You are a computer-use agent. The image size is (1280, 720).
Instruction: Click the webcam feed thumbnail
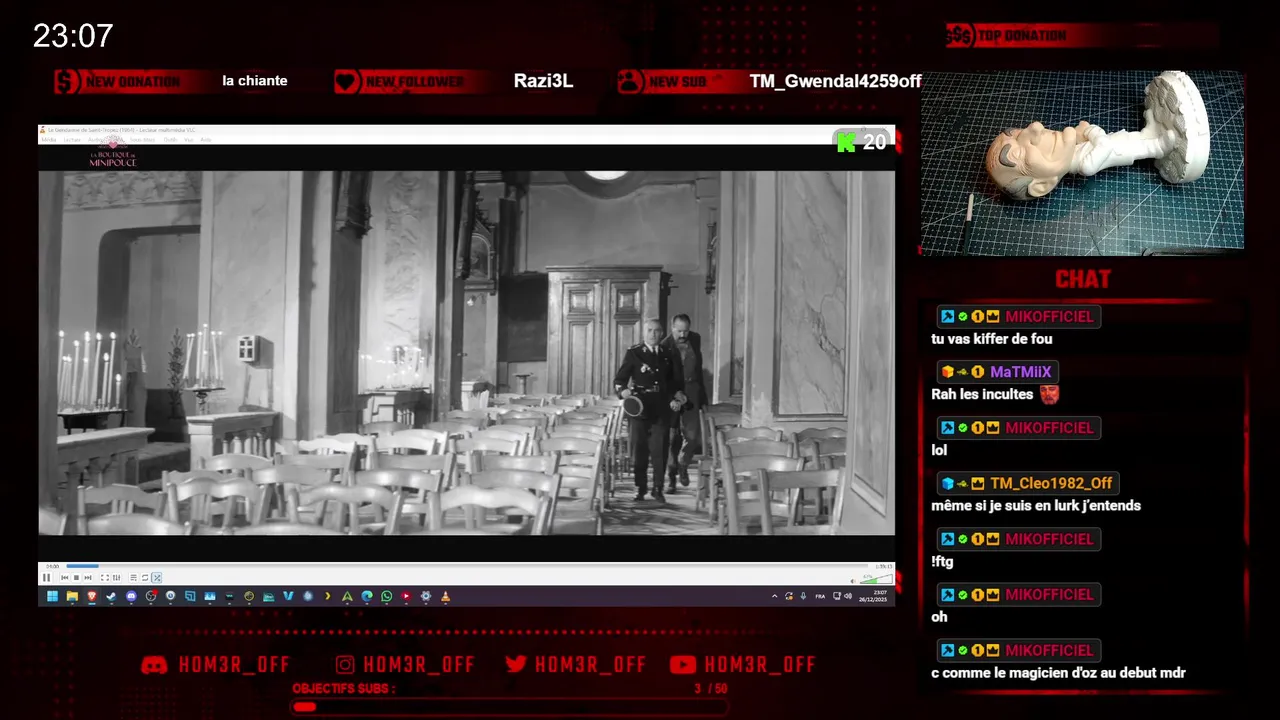pyautogui.click(x=1082, y=161)
